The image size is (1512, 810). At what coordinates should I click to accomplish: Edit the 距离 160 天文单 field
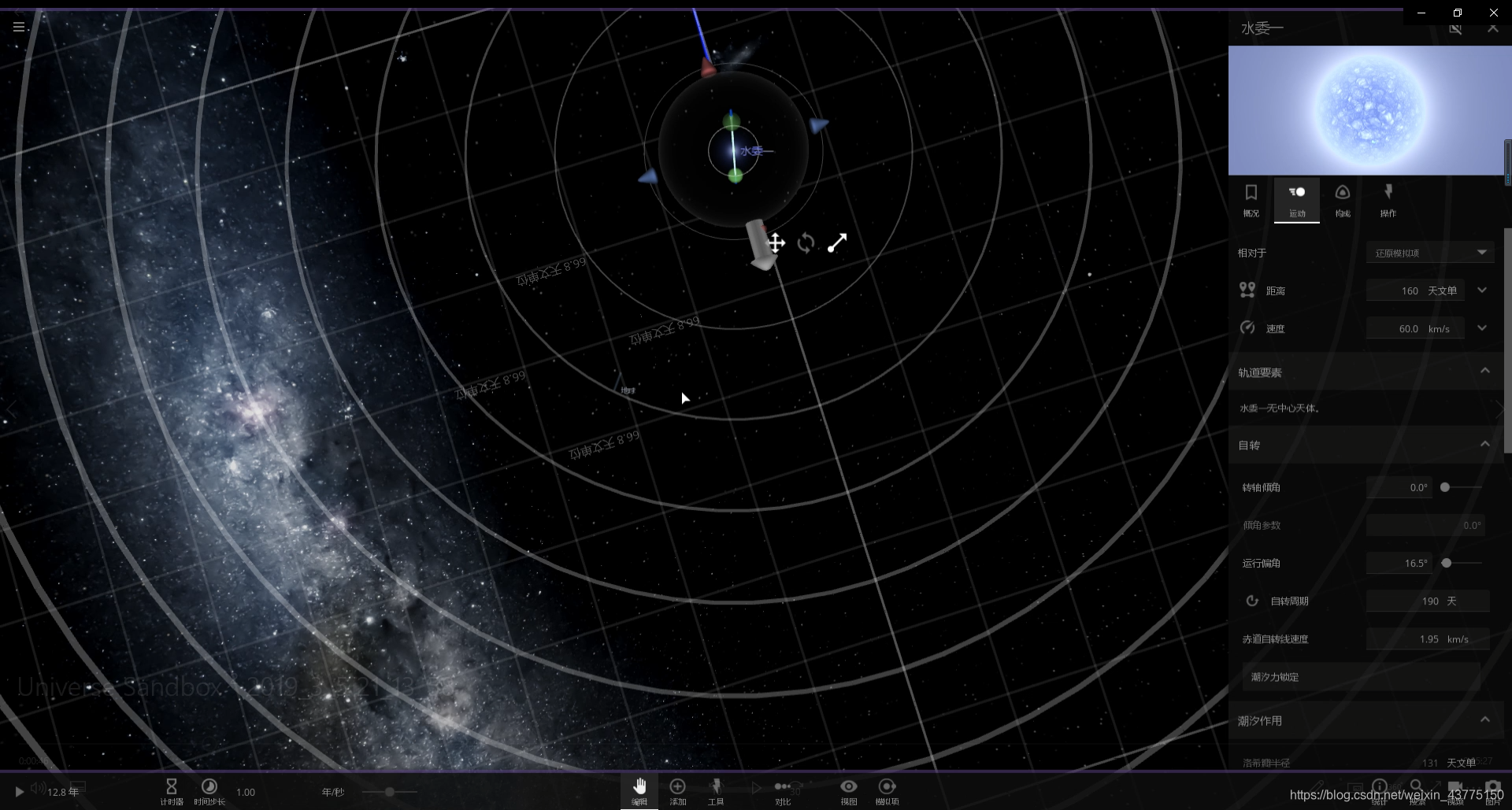1415,290
